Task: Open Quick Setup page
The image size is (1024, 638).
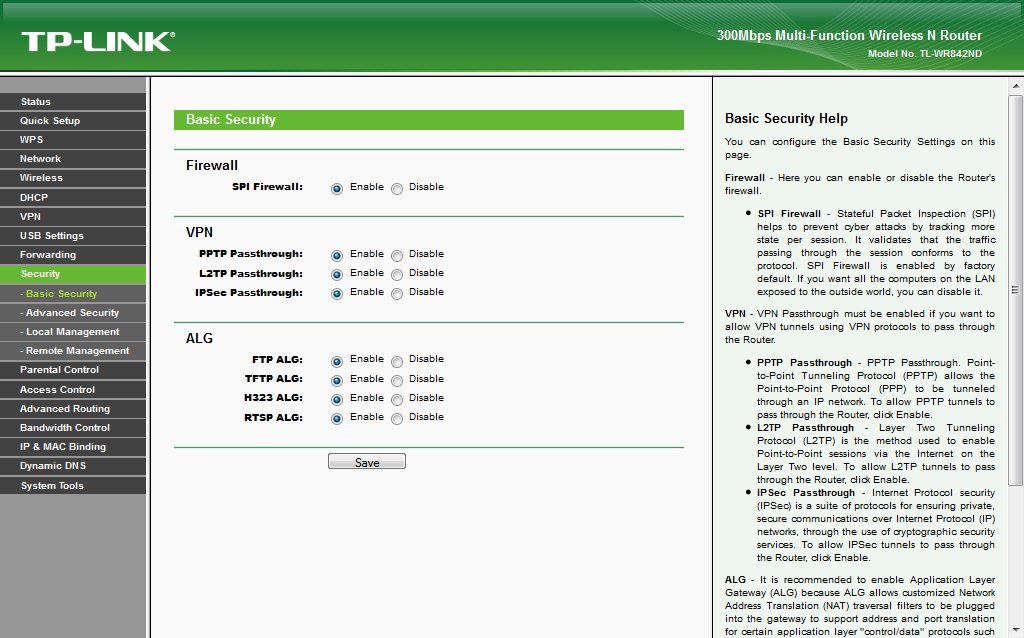Action: tap(73, 120)
